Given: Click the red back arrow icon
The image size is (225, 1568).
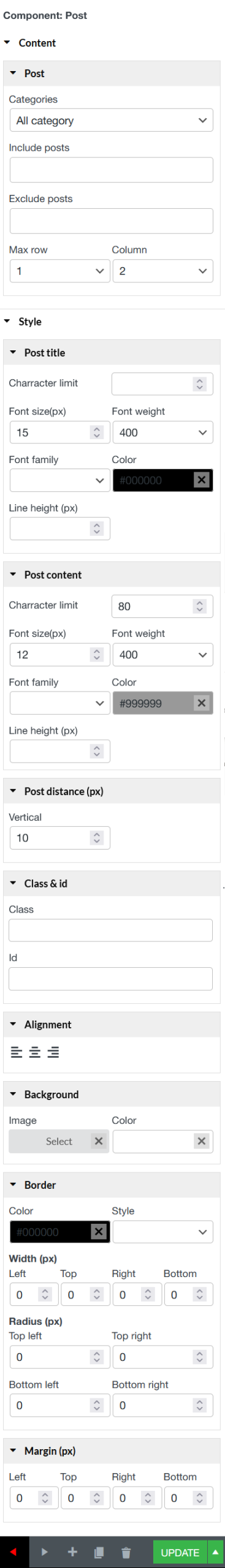Looking at the screenshot, I should [x=13, y=1551].
